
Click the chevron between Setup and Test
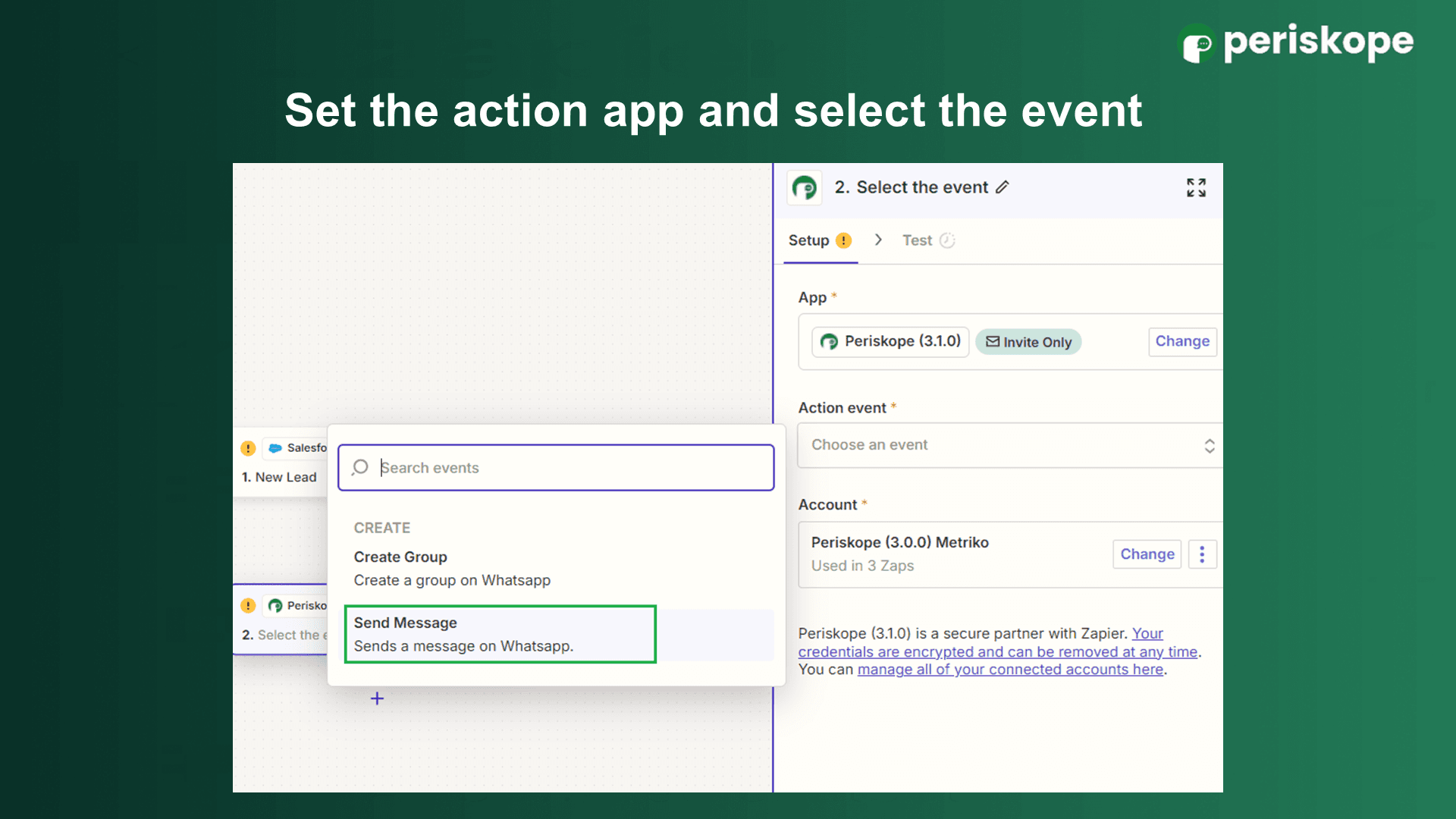(878, 240)
